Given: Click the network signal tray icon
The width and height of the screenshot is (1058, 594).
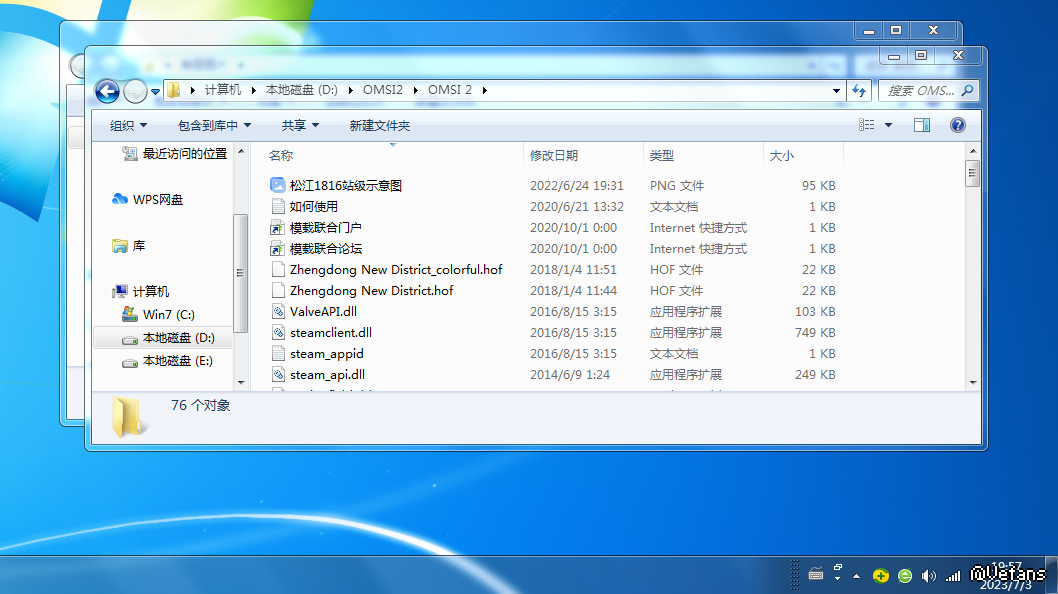Looking at the screenshot, I should pyautogui.click(x=953, y=576).
